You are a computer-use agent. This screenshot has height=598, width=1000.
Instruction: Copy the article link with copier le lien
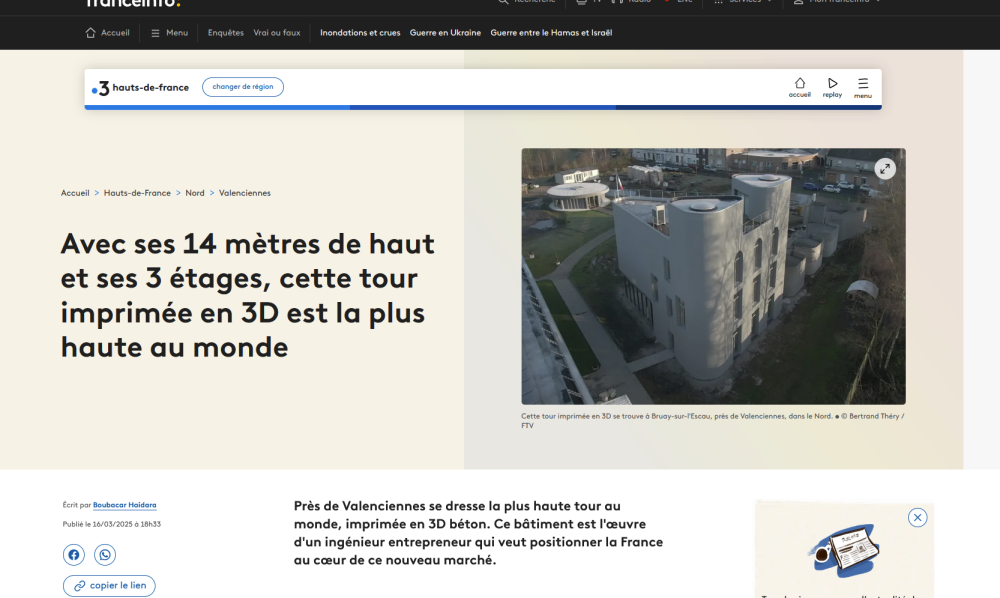coord(109,585)
